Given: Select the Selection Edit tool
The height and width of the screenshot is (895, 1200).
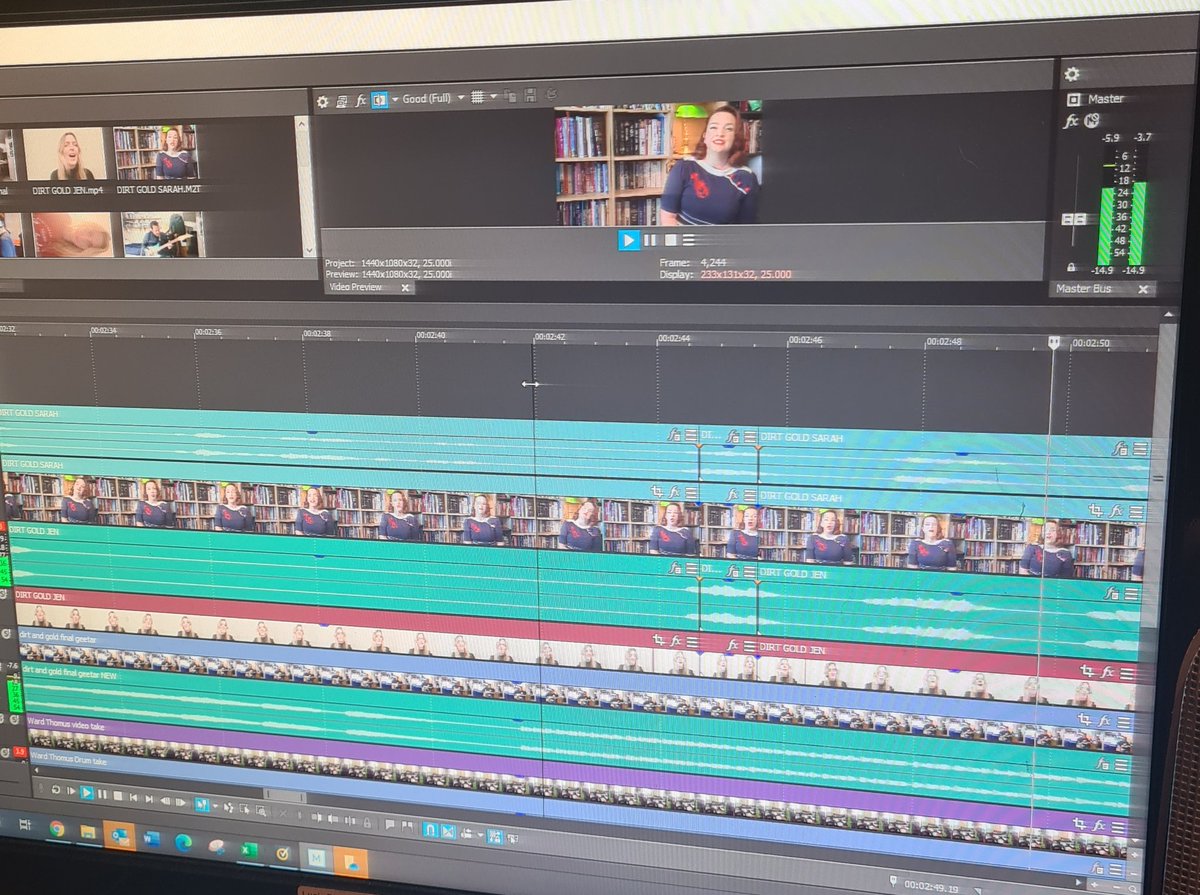Looking at the screenshot, I should coord(244,809).
